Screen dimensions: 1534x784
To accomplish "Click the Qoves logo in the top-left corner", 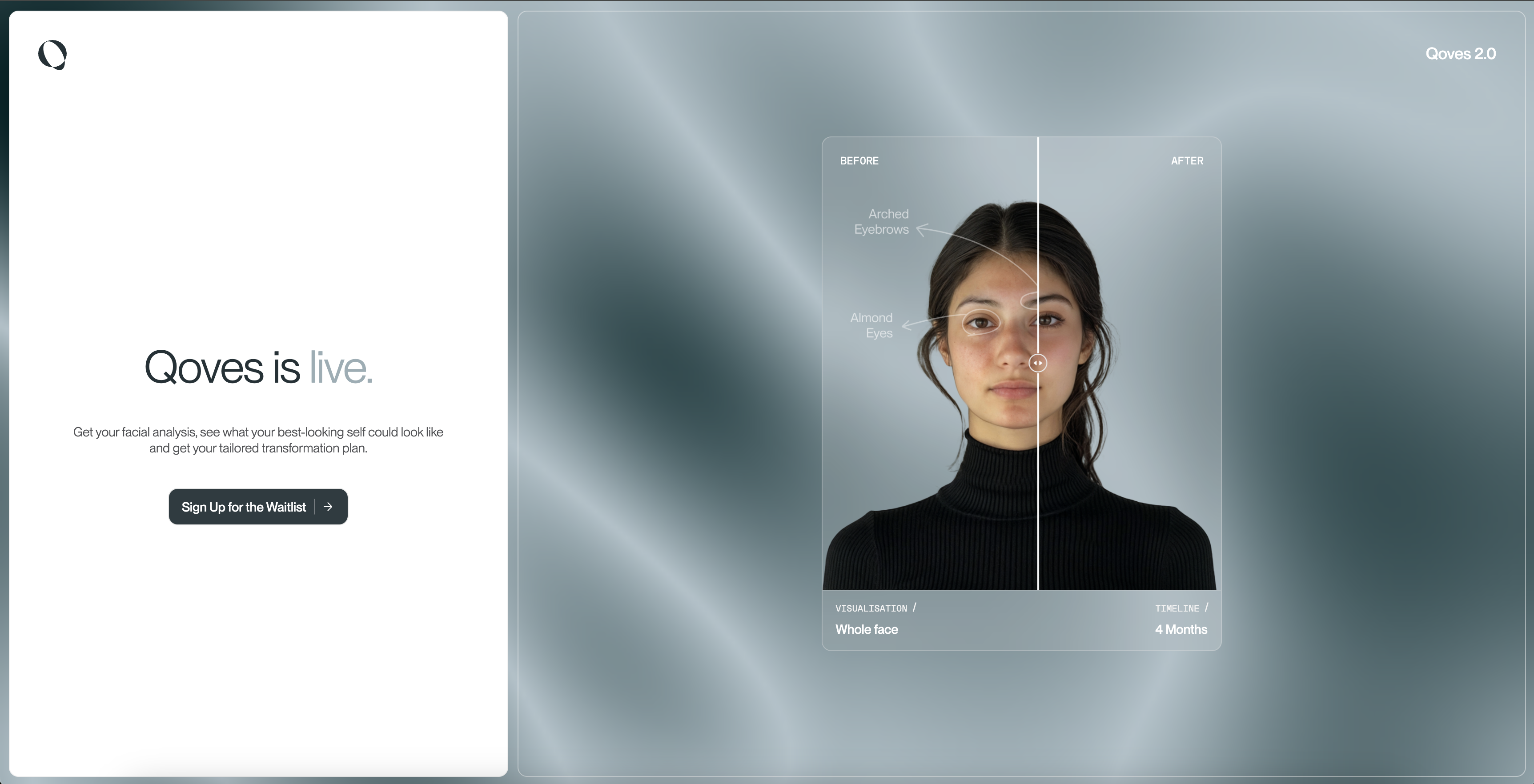I will [x=52, y=55].
